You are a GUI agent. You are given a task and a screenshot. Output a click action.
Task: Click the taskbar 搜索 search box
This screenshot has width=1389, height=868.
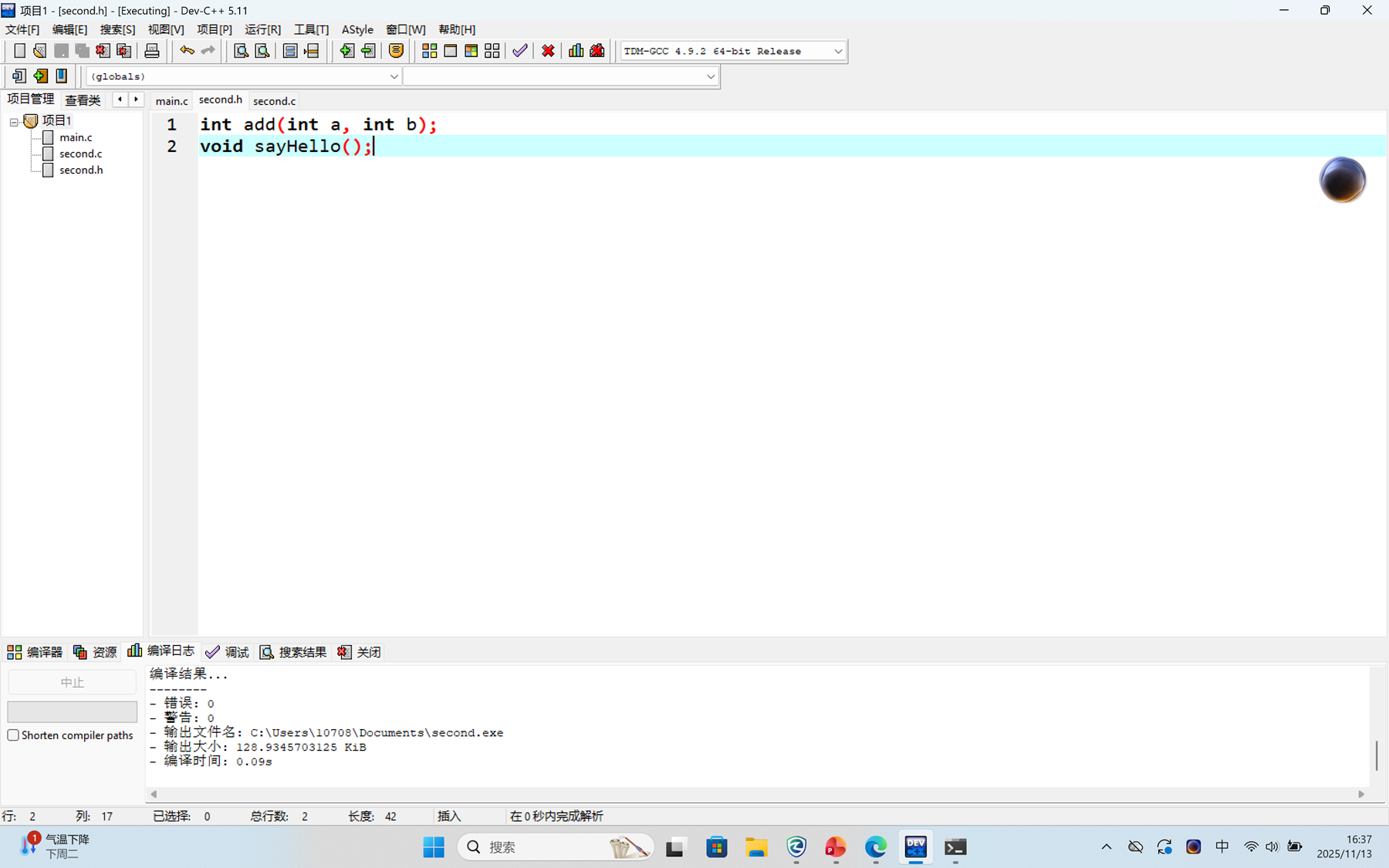point(556,847)
